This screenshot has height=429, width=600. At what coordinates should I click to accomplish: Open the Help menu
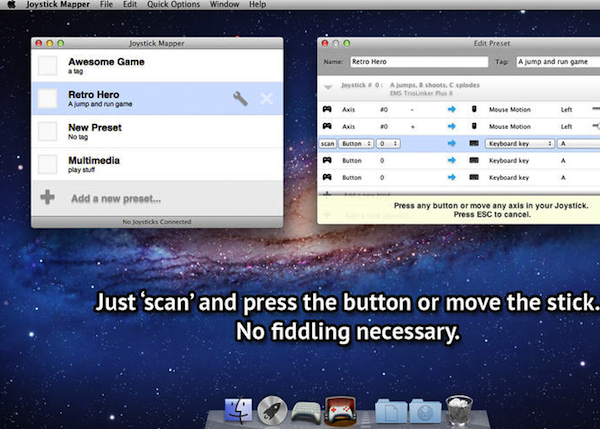pyautogui.click(x=258, y=5)
